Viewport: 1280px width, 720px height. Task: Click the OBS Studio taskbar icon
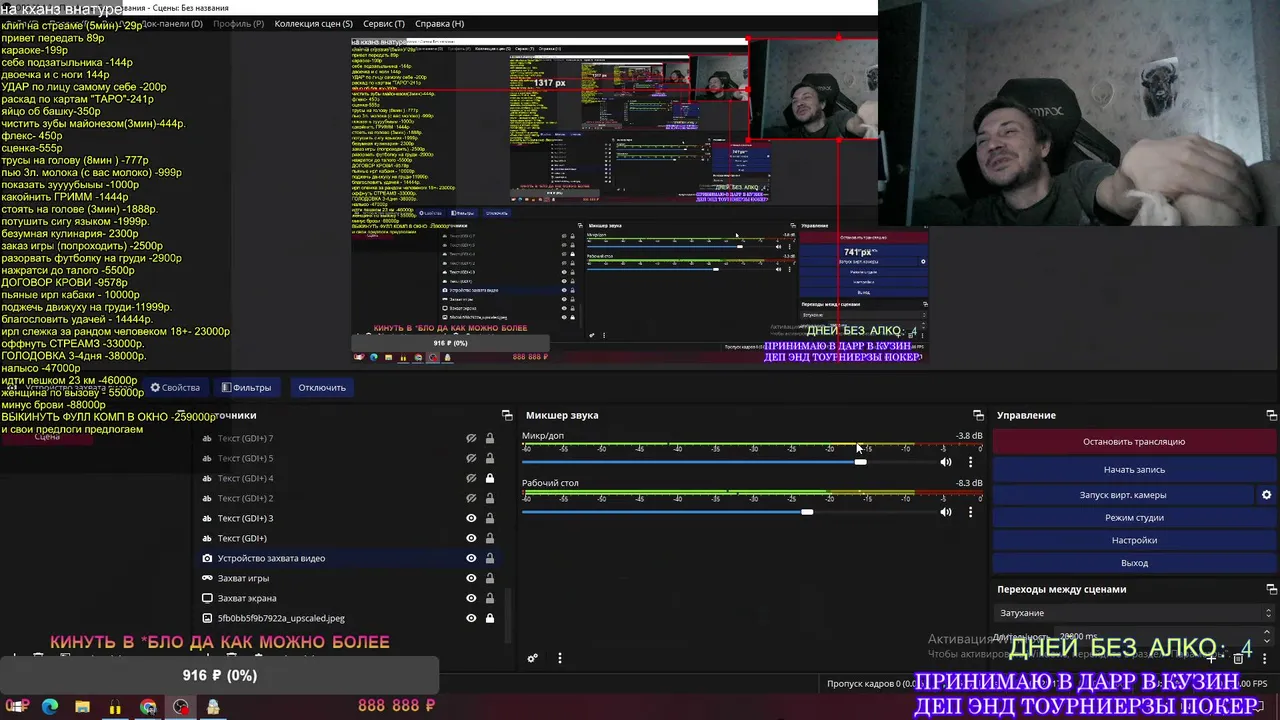(x=181, y=707)
